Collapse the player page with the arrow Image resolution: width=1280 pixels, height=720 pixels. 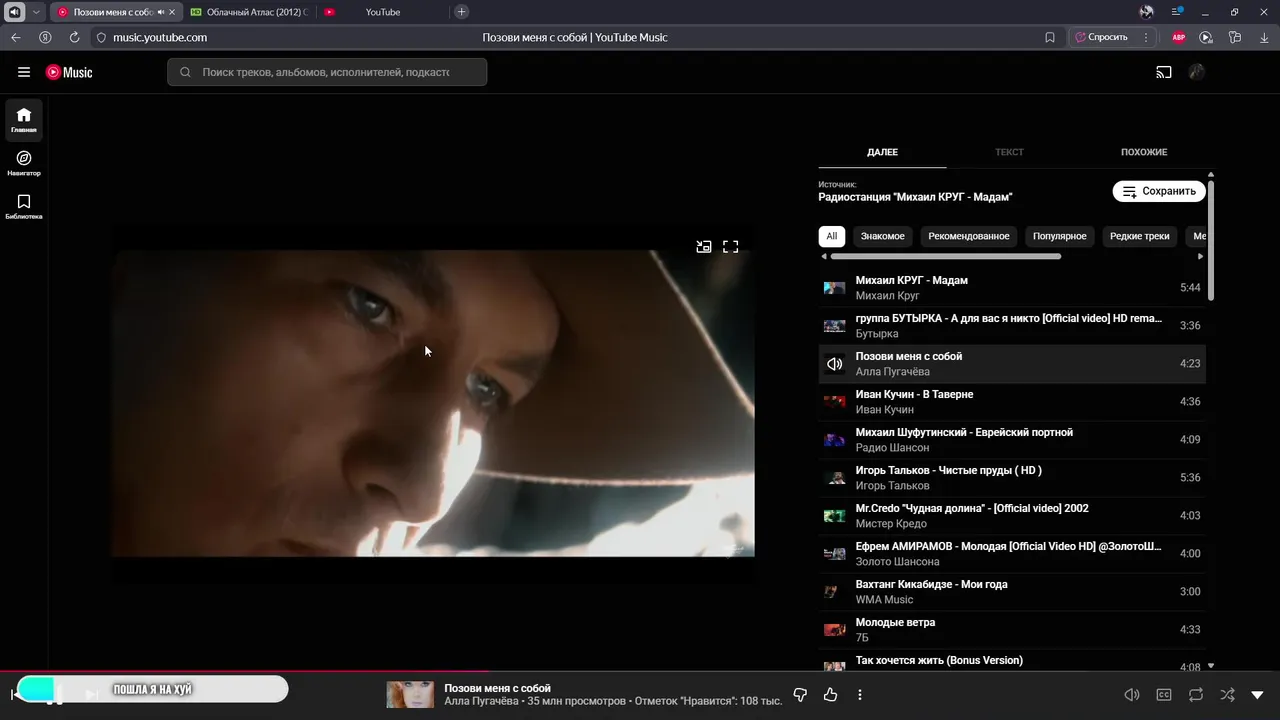(1257, 695)
